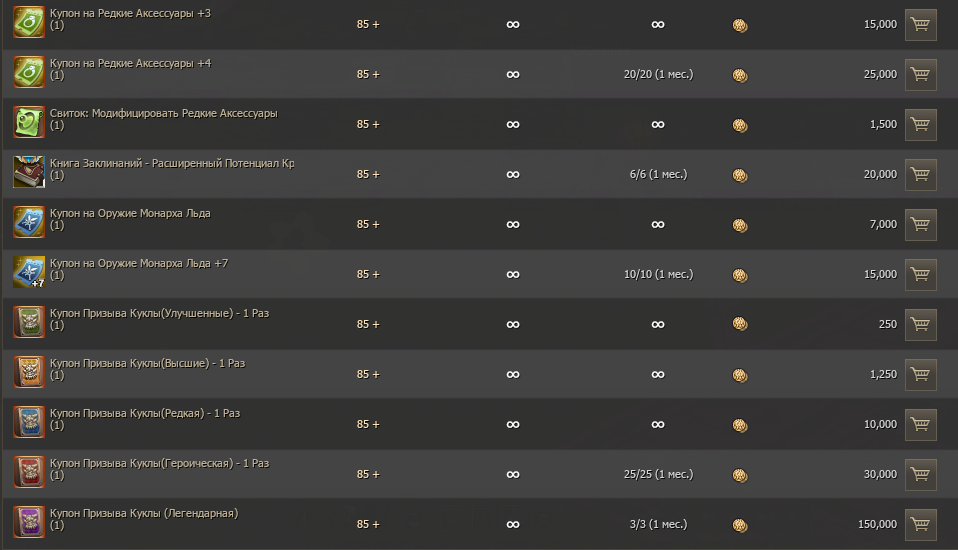Click cart button for Купон на Редкие Аксессуары +3
This screenshot has width=958, height=550.
point(920,24)
